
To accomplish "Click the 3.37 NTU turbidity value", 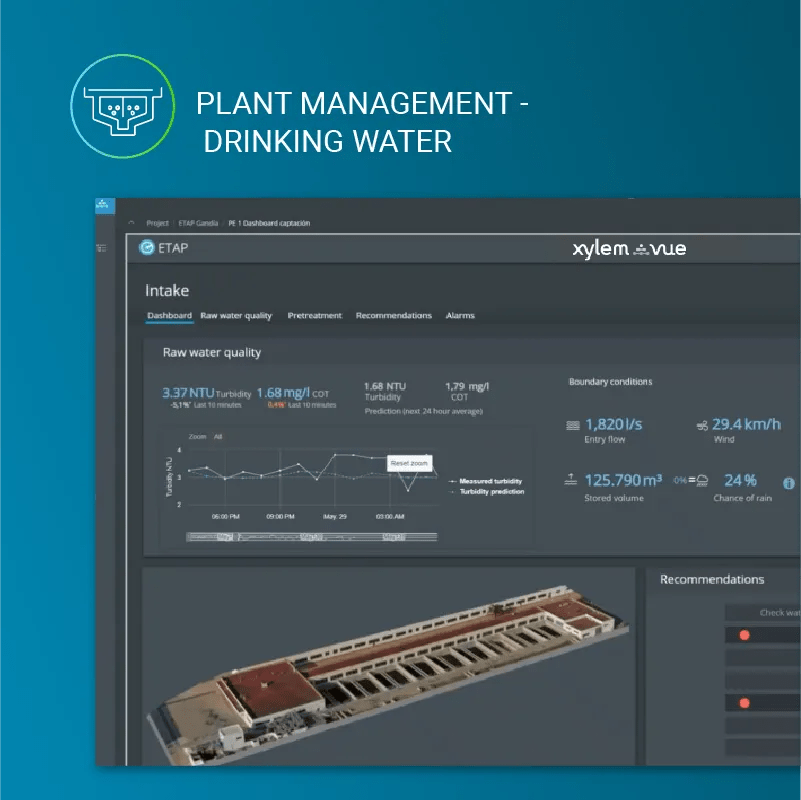I will (x=188, y=393).
